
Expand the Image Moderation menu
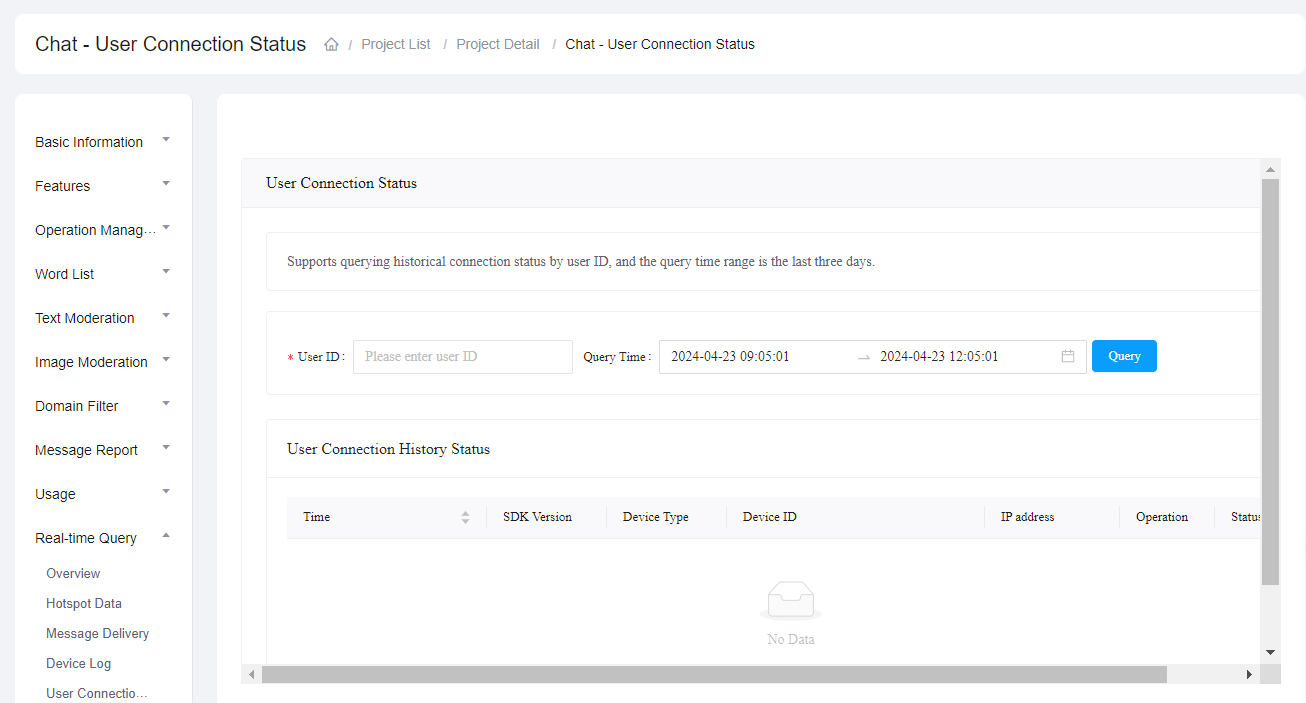103,362
